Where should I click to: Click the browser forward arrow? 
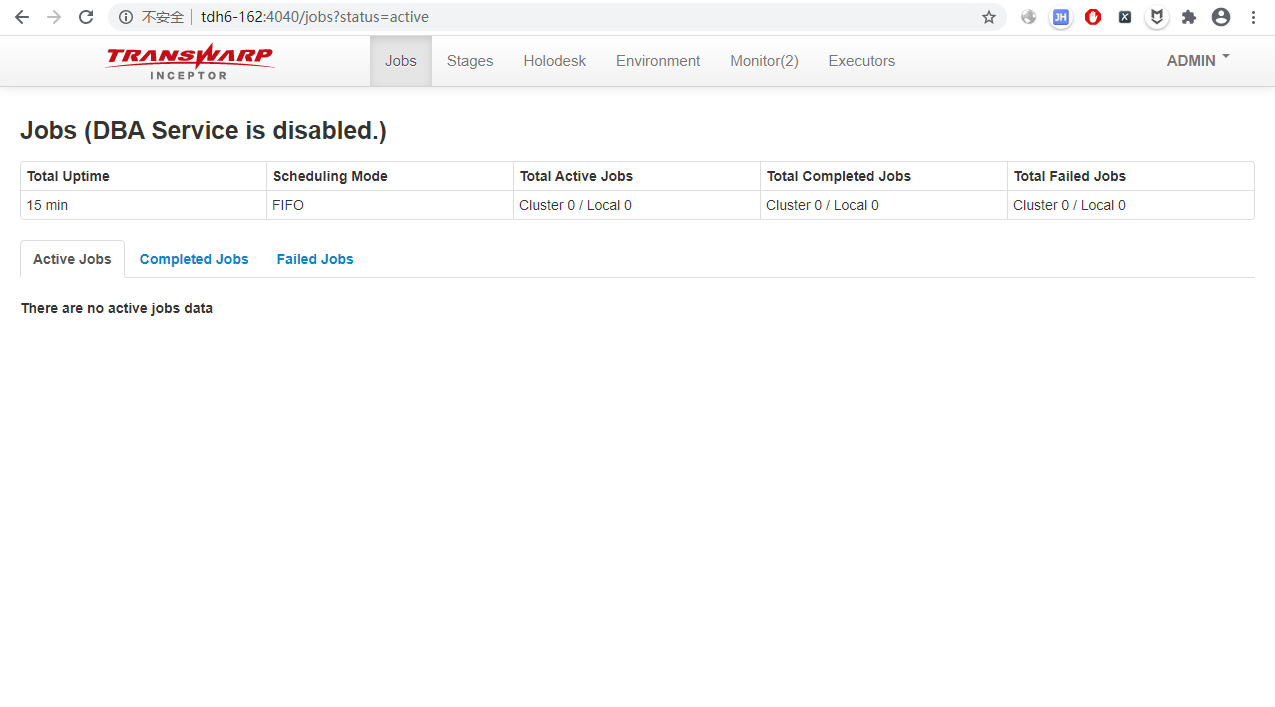tap(54, 17)
